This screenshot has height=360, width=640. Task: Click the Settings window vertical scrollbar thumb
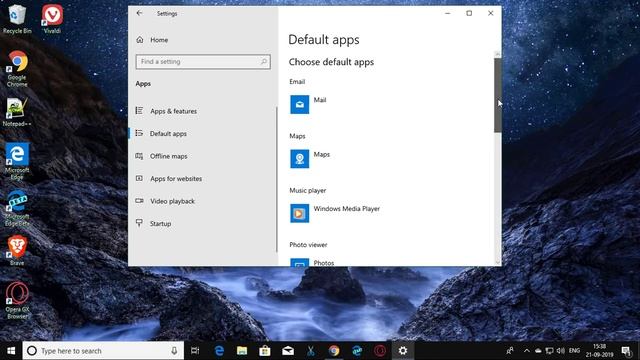498,95
